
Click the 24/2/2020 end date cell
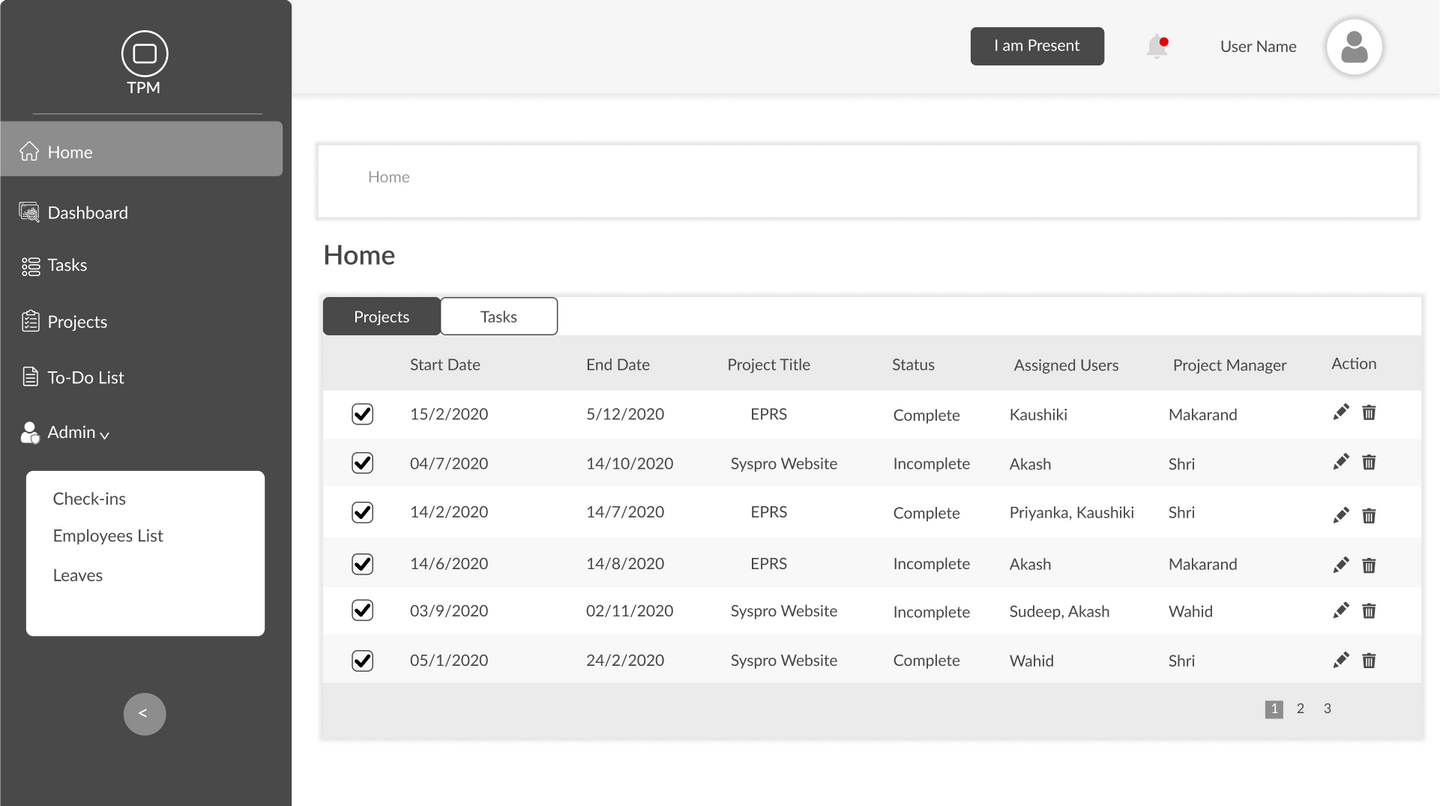[x=625, y=660]
